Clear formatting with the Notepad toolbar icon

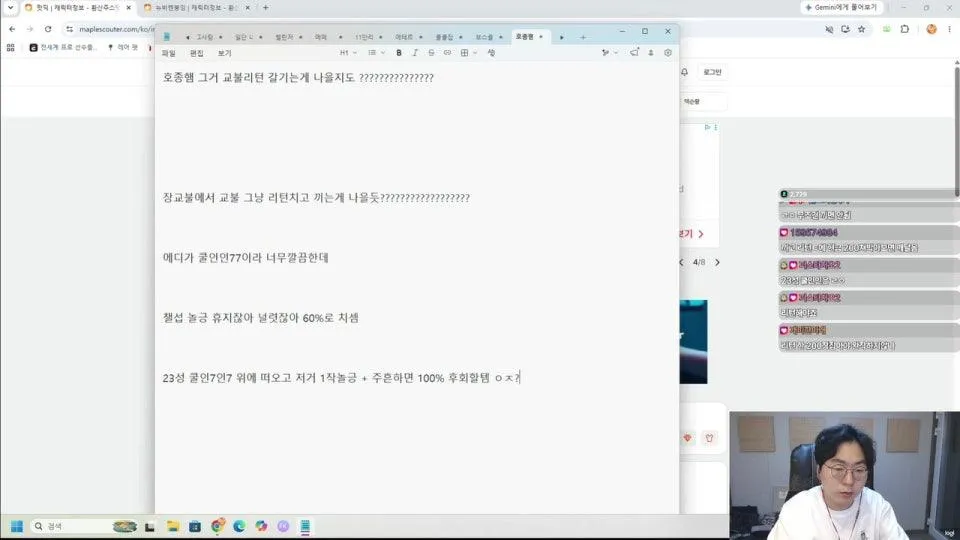pyautogui.click(x=491, y=53)
